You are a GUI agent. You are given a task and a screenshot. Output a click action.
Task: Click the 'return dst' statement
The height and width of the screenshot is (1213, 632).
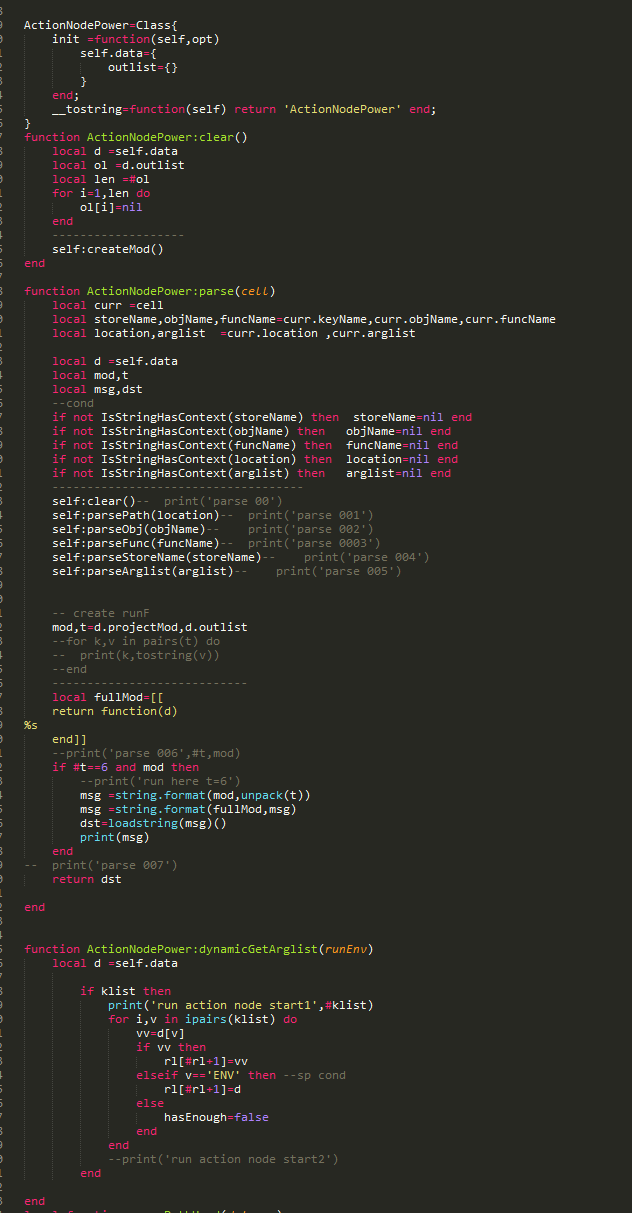tap(86, 879)
